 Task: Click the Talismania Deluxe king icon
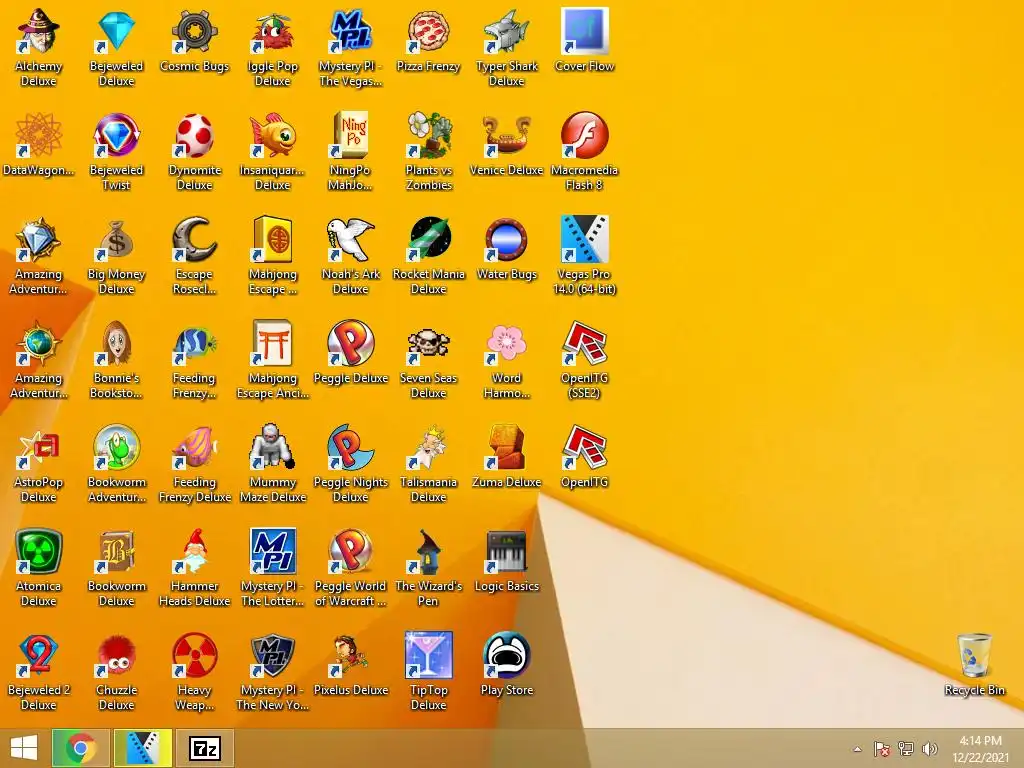pyautogui.click(x=428, y=447)
